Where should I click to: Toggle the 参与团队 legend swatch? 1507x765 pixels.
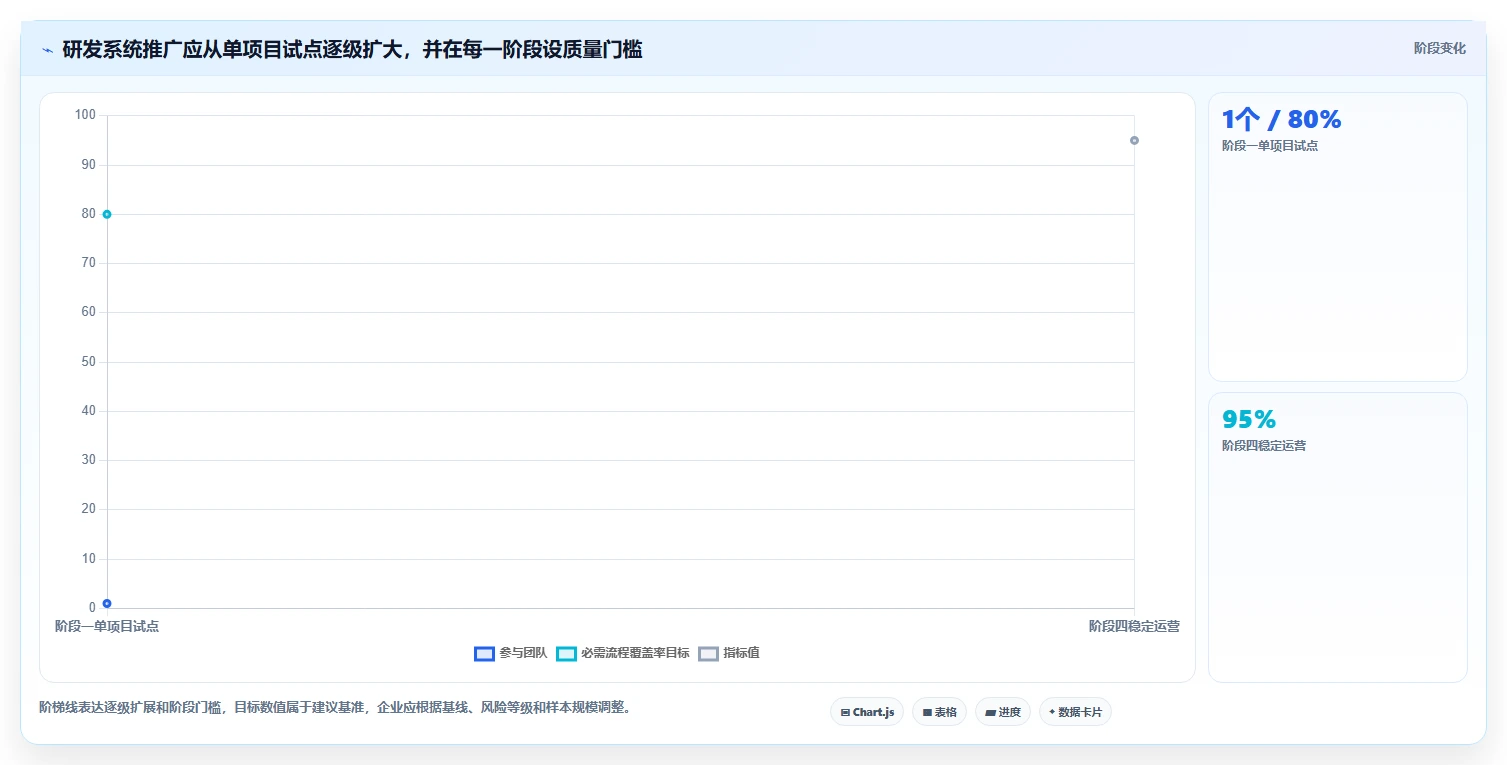pyautogui.click(x=484, y=653)
